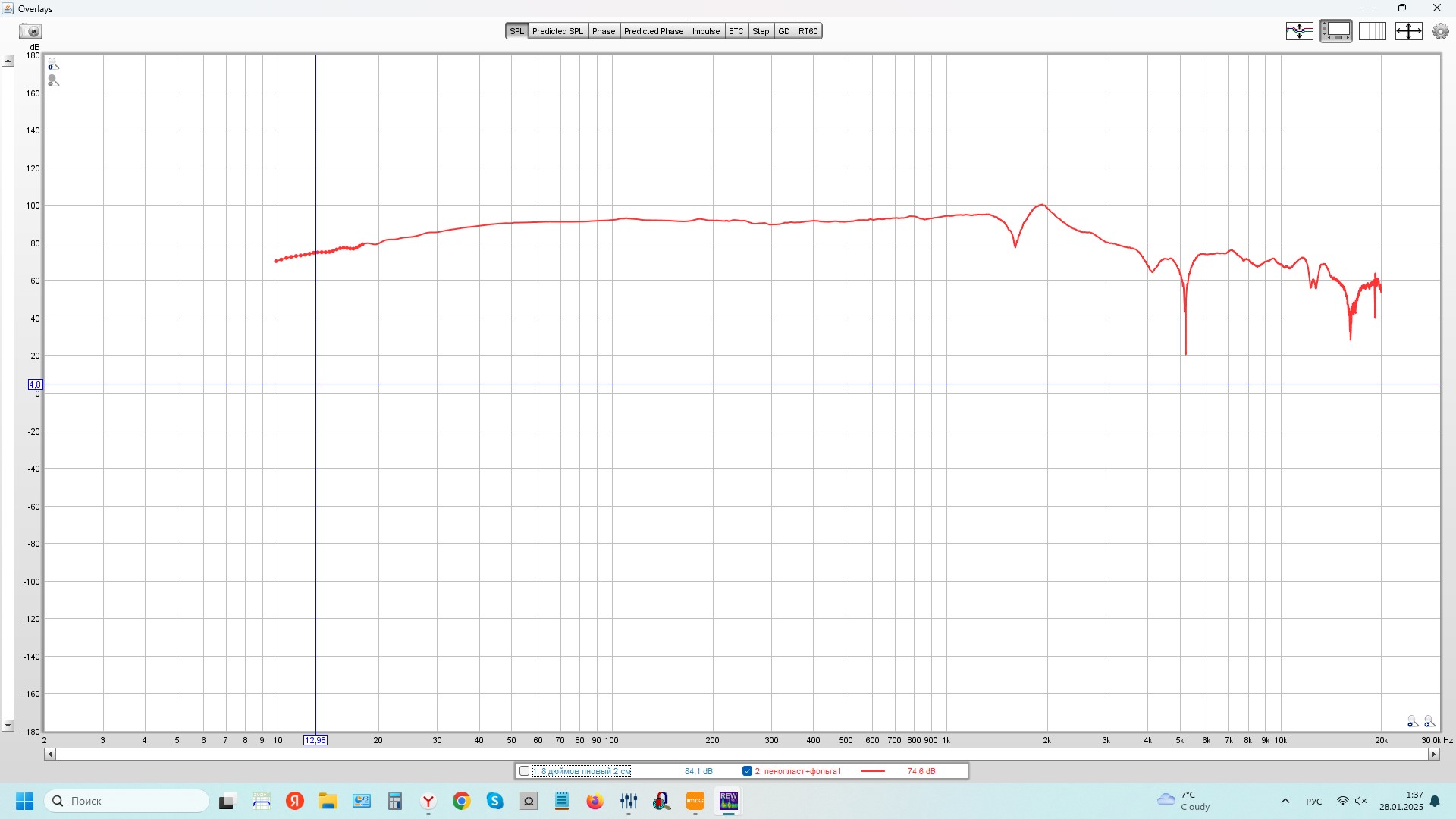Viewport: 1456px width, 819px height.
Task: Mute system volume in tray
Action: click(x=1361, y=801)
